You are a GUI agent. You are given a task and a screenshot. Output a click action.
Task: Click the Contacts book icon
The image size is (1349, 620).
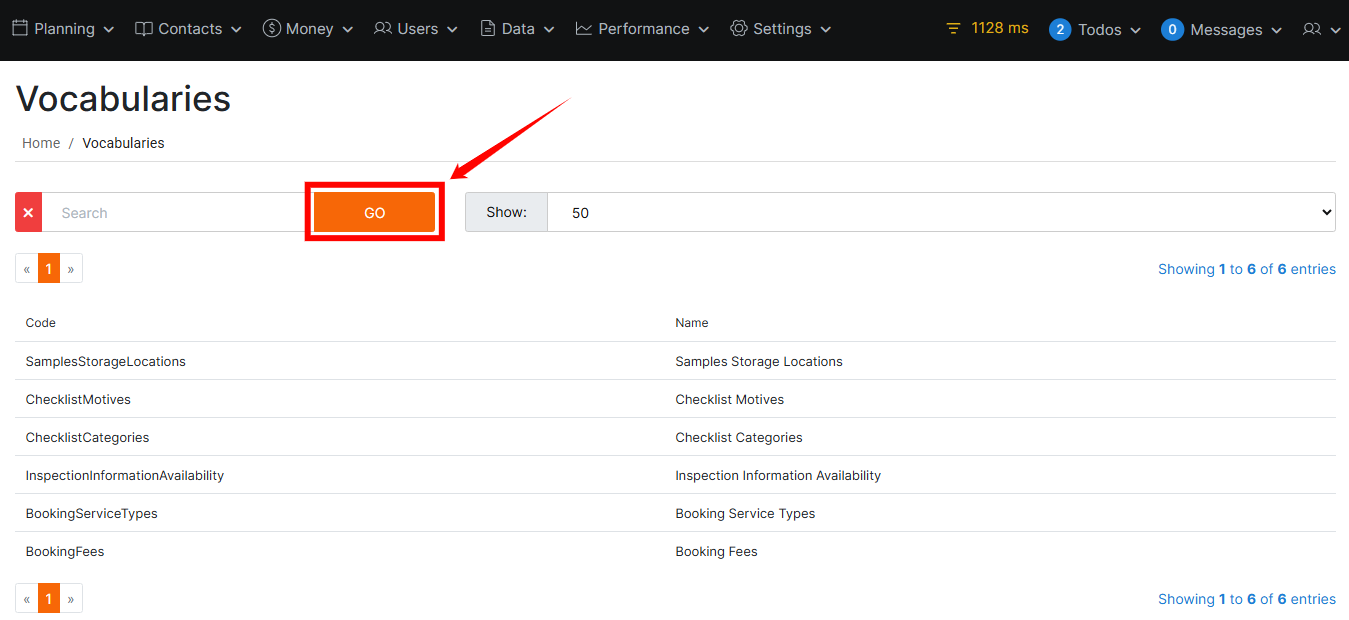[x=144, y=29]
